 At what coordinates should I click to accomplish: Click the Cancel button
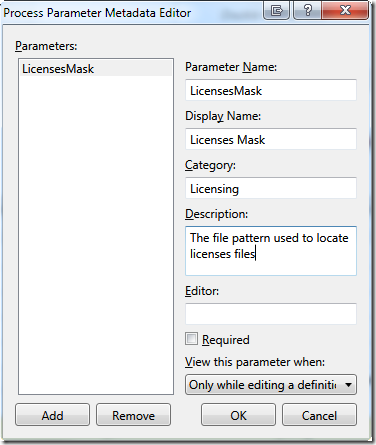pos(319,415)
